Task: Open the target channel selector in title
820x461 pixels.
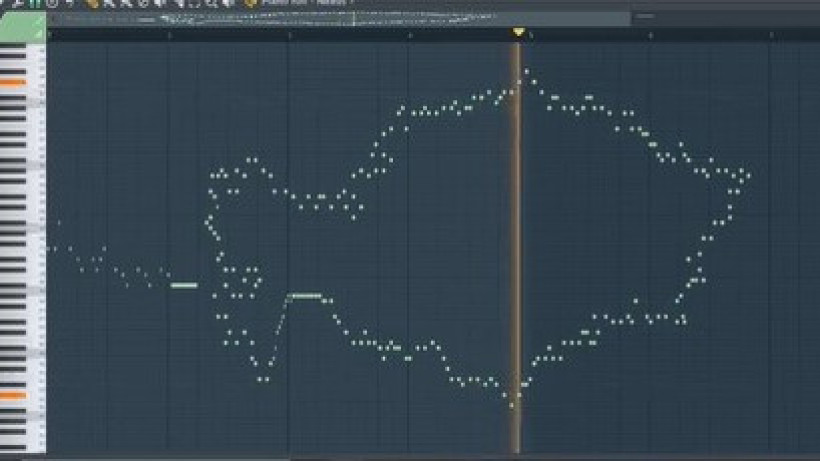Action: tap(251, 3)
